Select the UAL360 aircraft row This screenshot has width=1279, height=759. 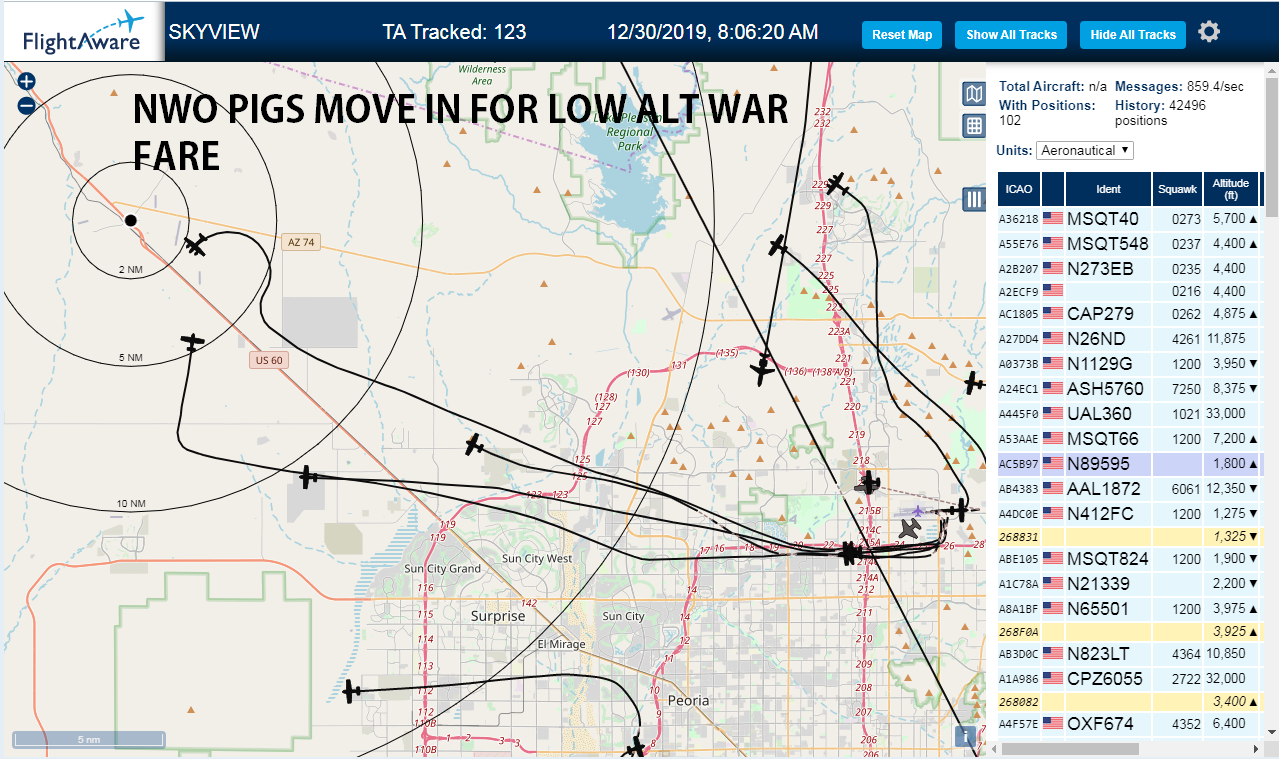1130,413
